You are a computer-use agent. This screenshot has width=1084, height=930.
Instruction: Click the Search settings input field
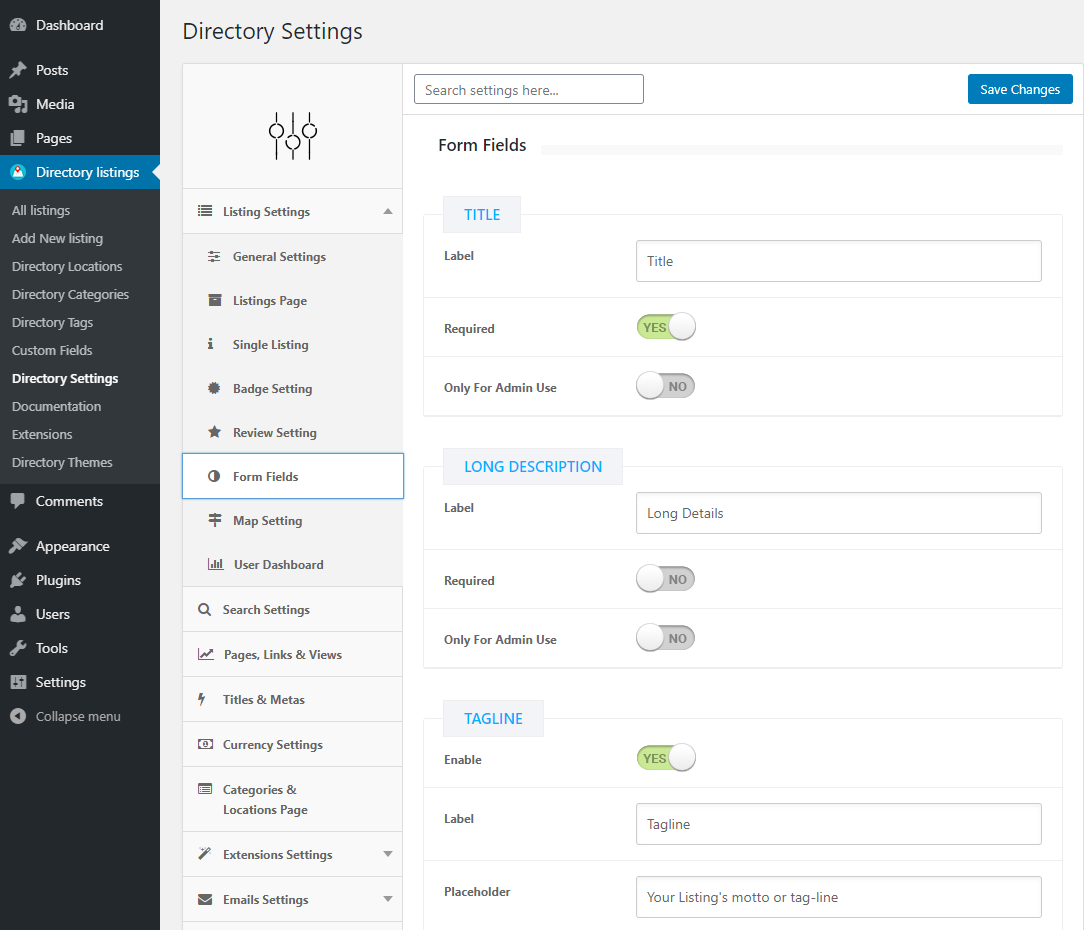[x=529, y=89]
